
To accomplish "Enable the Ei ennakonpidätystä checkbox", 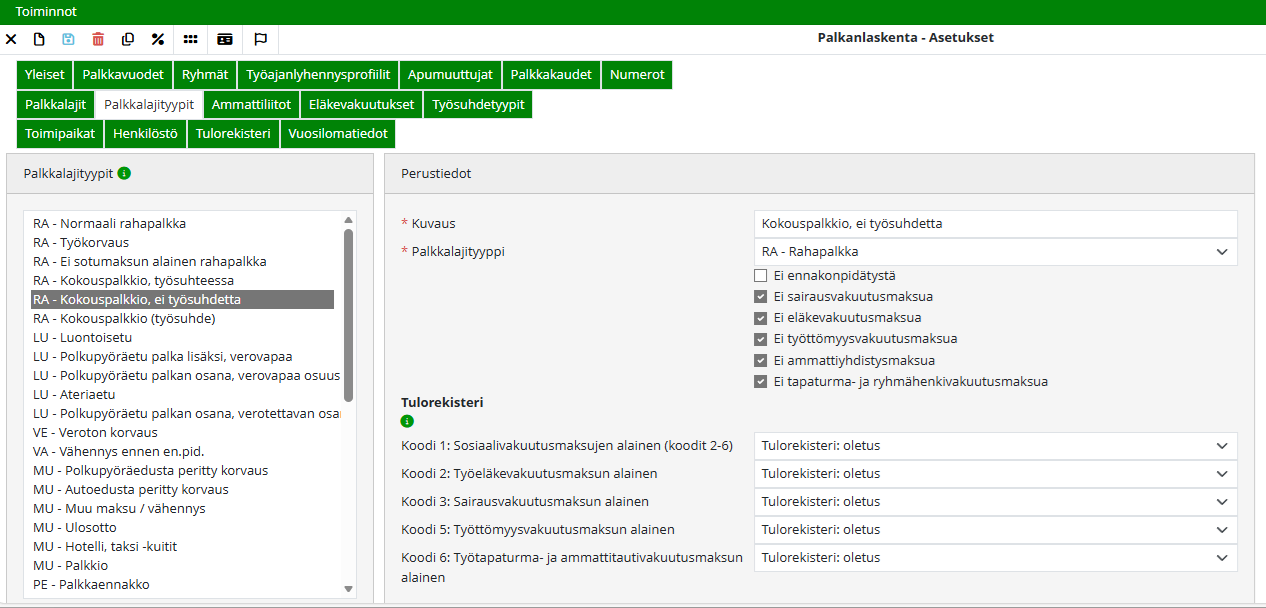I will pyautogui.click(x=760, y=275).
